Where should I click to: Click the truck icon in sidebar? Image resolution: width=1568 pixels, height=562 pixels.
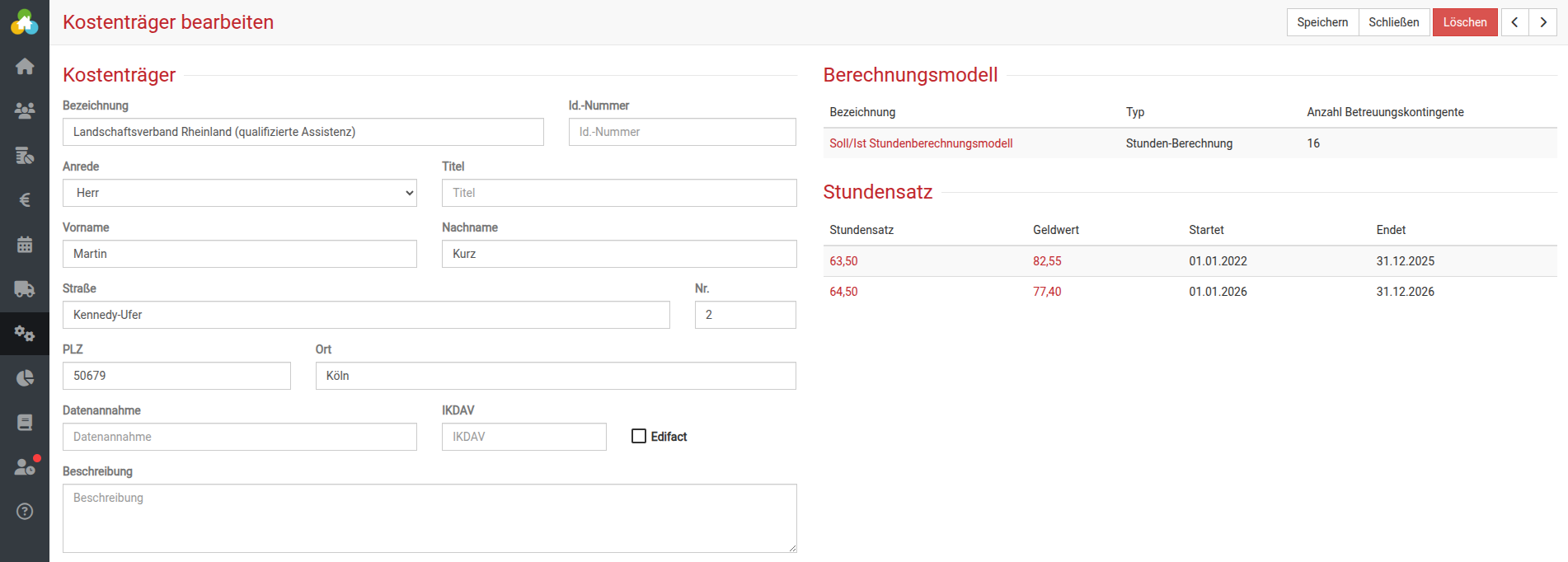[x=25, y=289]
